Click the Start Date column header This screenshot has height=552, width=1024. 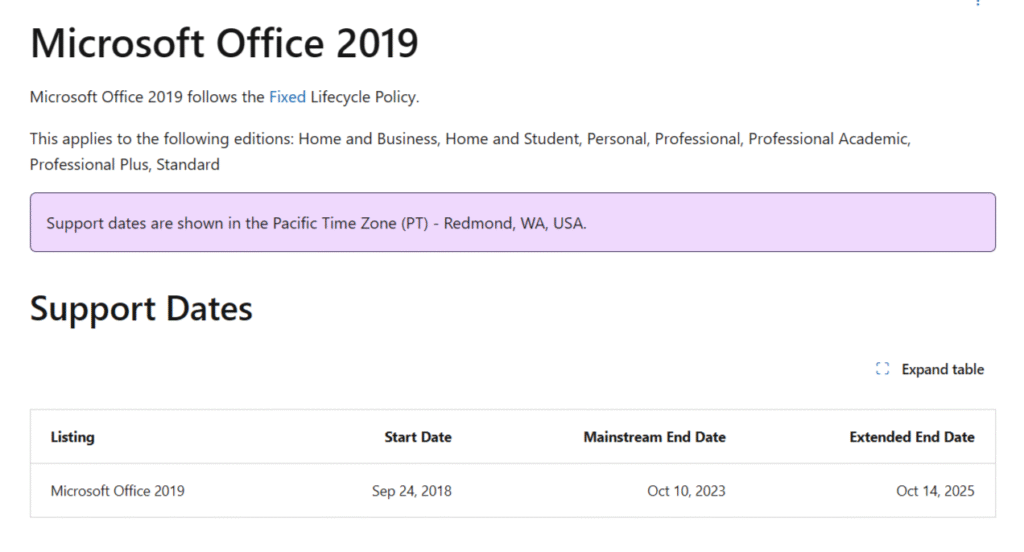417,437
